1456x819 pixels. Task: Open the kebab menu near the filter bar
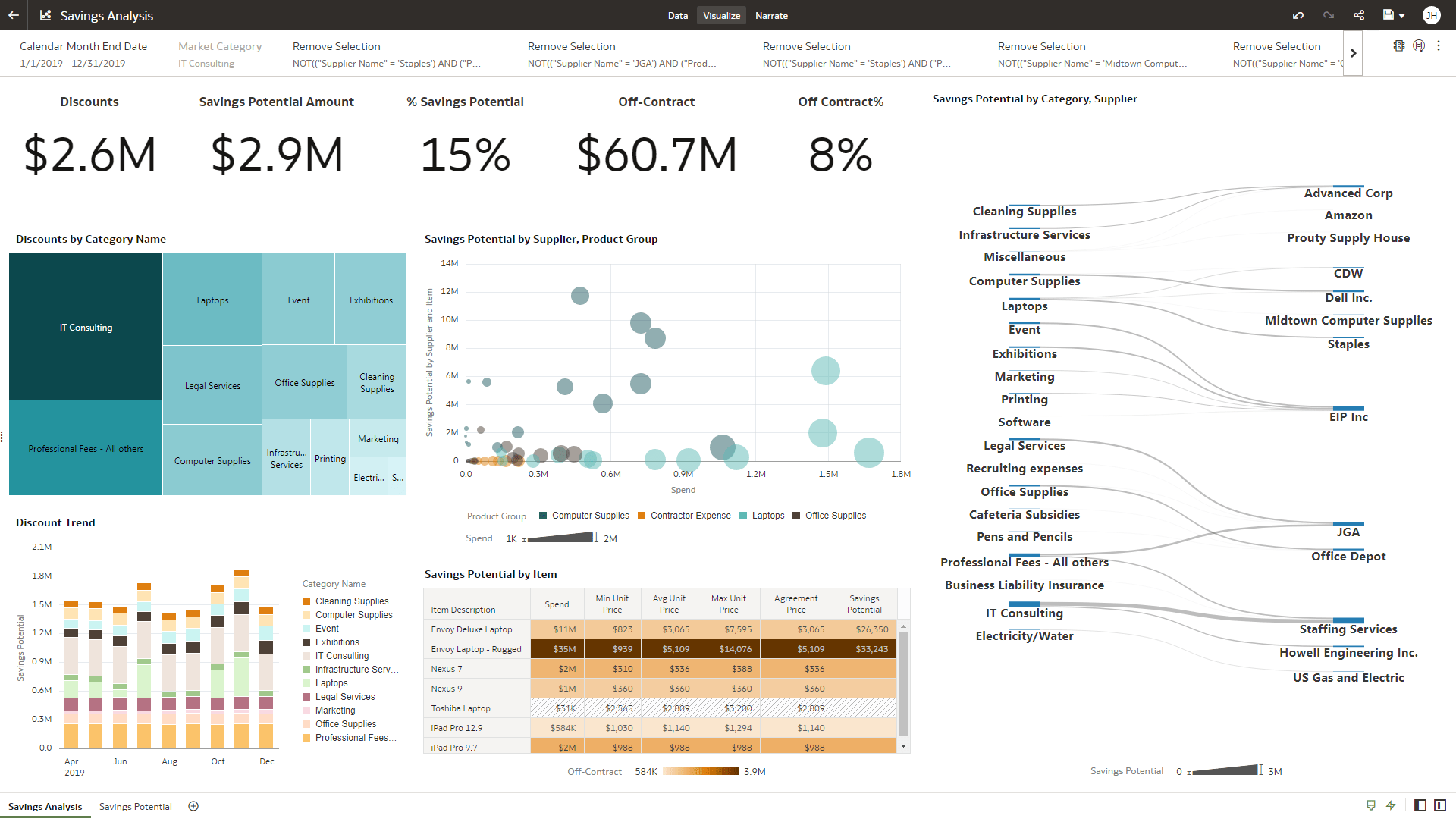pyautogui.click(x=1439, y=45)
